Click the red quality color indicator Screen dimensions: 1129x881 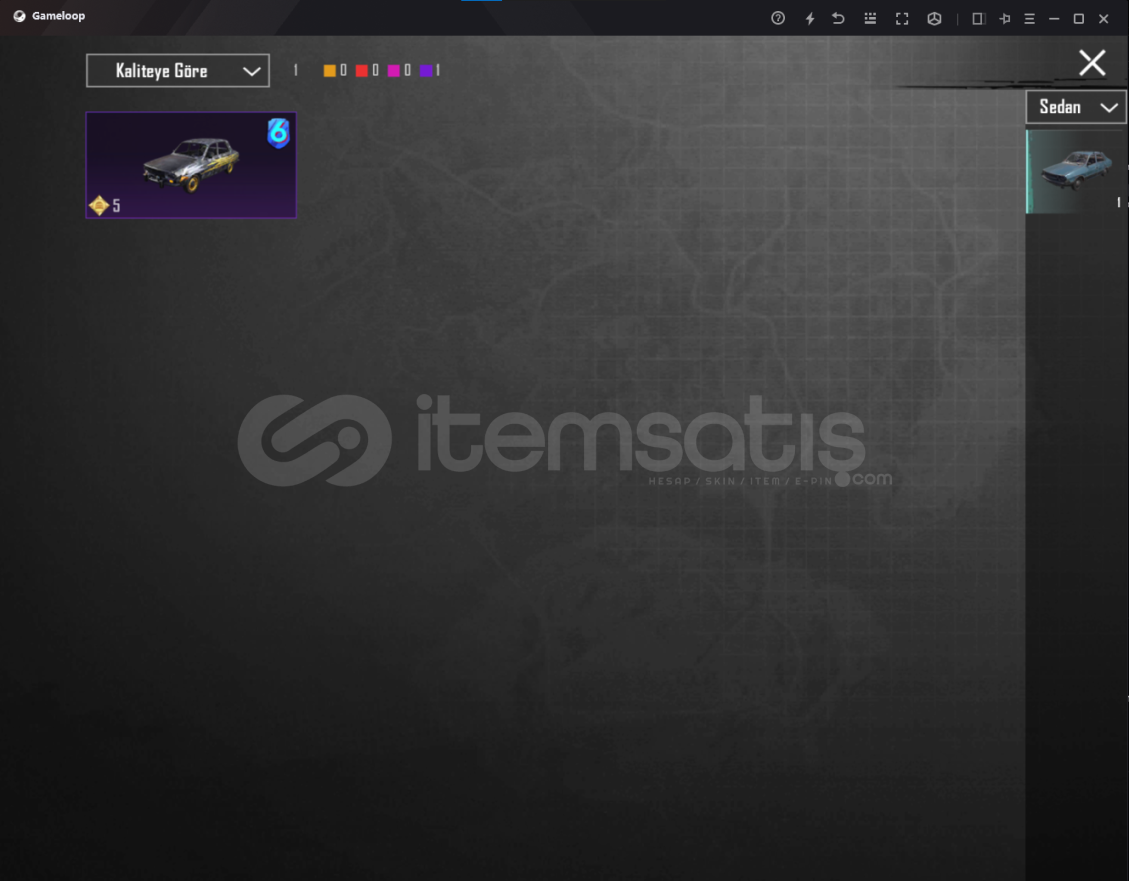[x=361, y=71]
